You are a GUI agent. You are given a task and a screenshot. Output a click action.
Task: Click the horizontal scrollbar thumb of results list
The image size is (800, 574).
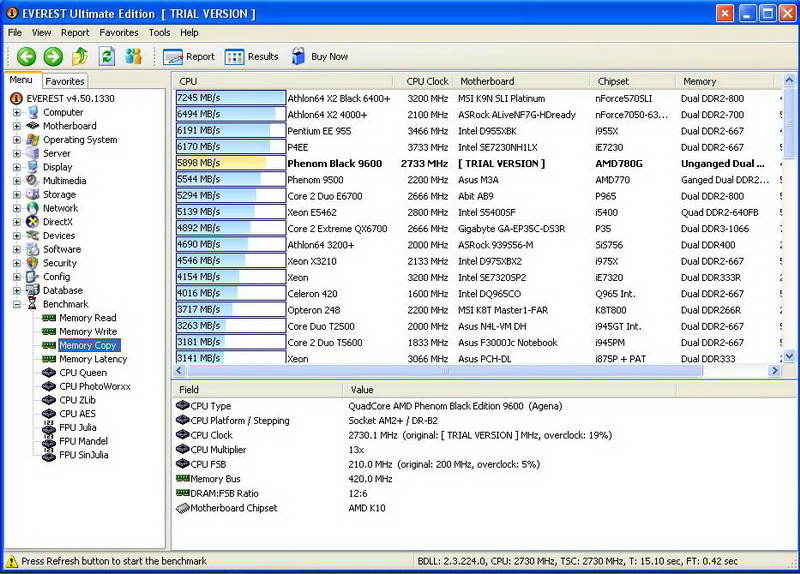point(444,371)
